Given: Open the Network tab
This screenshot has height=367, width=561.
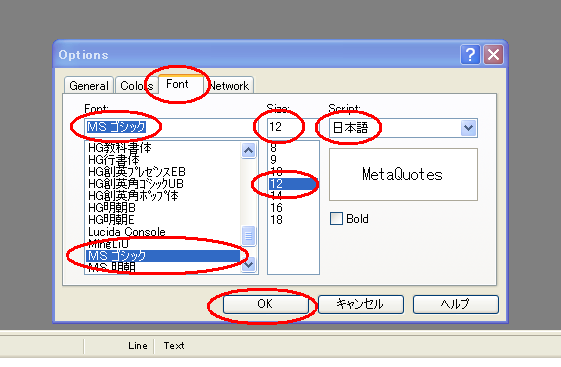Looking at the screenshot, I should pos(229,85).
